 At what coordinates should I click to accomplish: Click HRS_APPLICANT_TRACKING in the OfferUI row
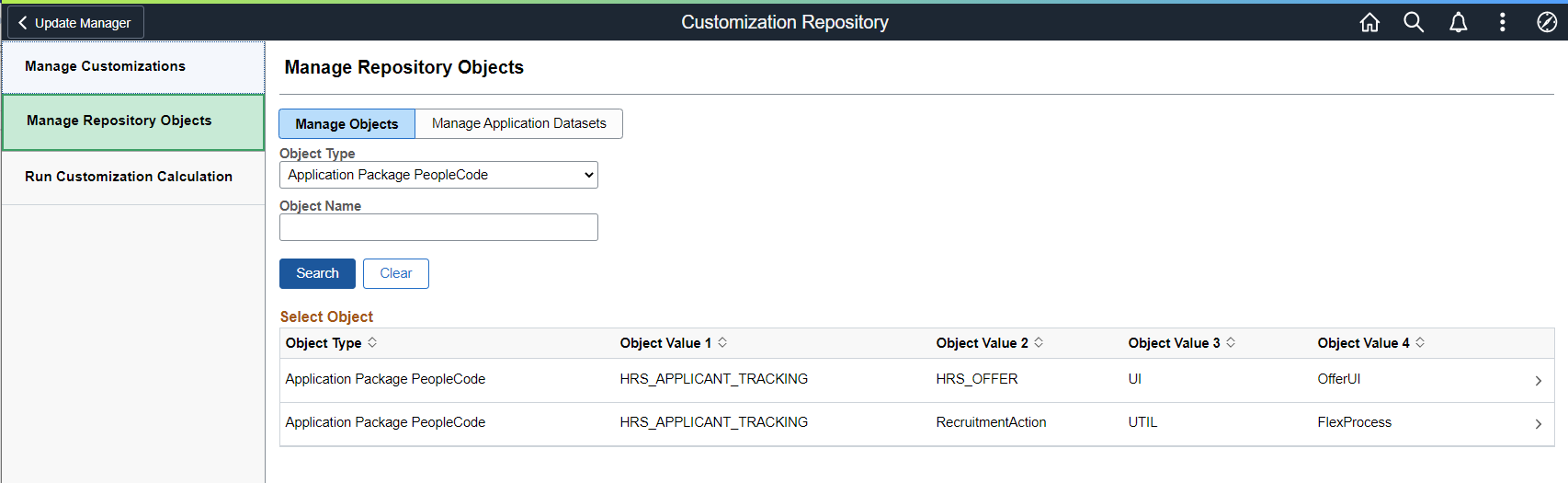(x=713, y=379)
